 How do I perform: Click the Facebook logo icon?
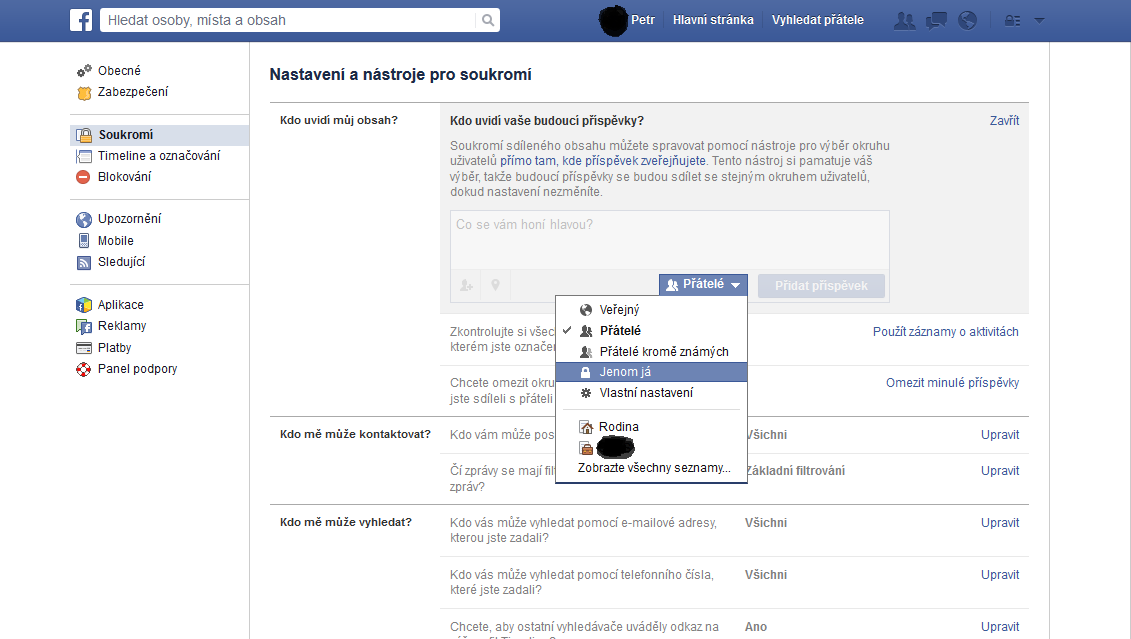click(x=81, y=20)
